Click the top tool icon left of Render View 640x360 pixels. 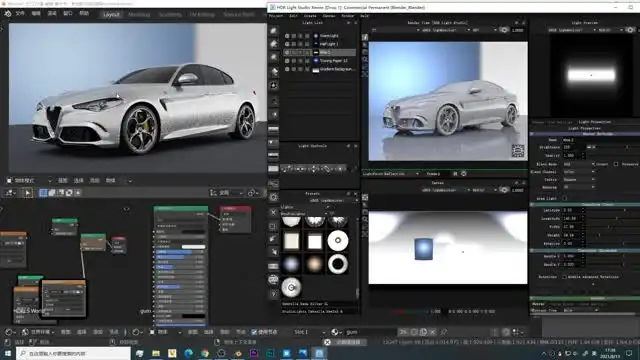click(x=365, y=37)
